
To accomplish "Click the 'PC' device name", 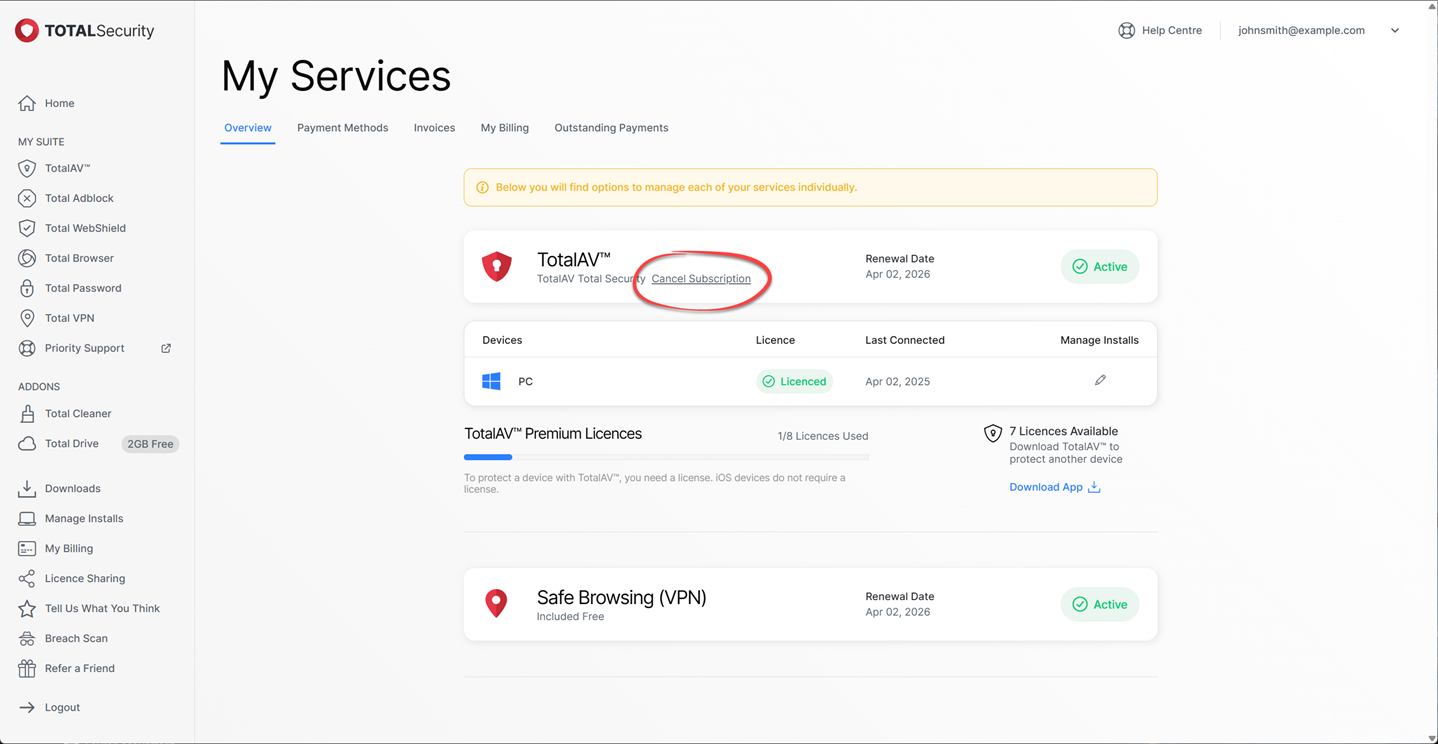I will point(525,381).
